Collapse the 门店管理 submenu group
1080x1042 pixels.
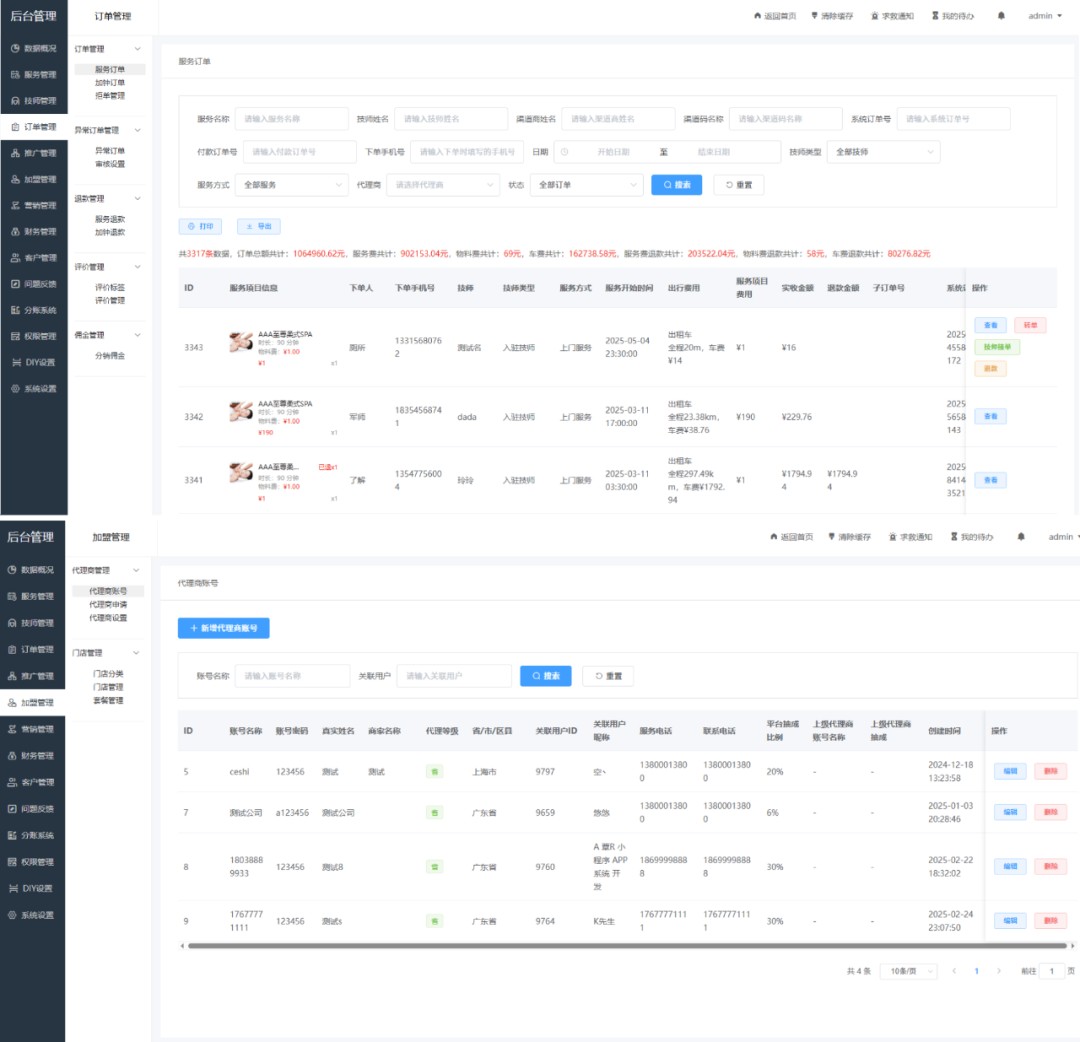(x=138, y=653)
